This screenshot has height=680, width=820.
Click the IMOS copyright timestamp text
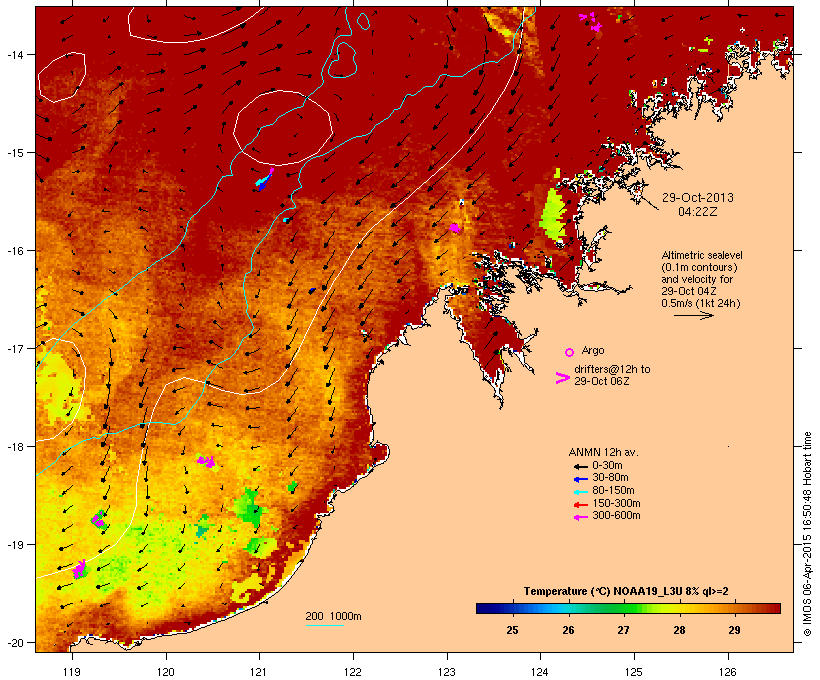(807, 534)
